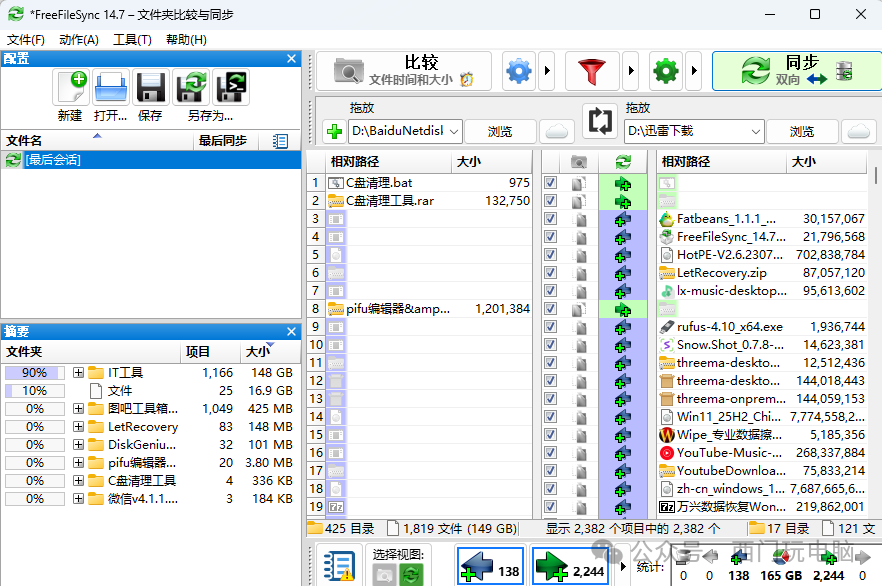Close the 摘要 overview panel
This screenshot has height=586, width=882.
tap(291, 332)
